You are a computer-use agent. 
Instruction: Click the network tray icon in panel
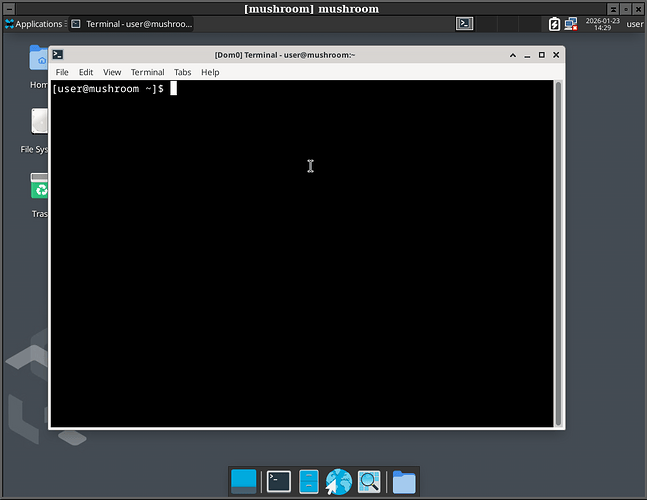571,24
